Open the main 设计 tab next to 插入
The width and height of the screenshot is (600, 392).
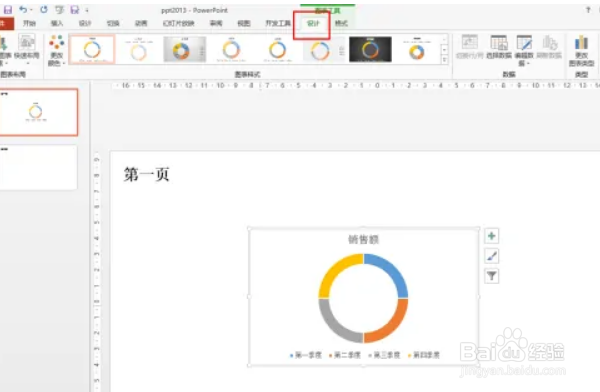click(85, 23)
